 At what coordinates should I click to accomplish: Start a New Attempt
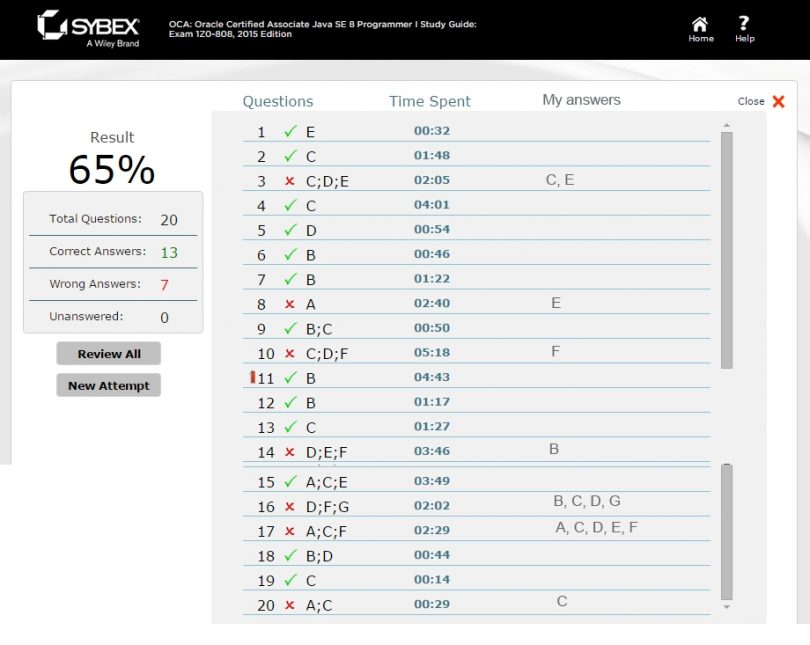[108, 386]
